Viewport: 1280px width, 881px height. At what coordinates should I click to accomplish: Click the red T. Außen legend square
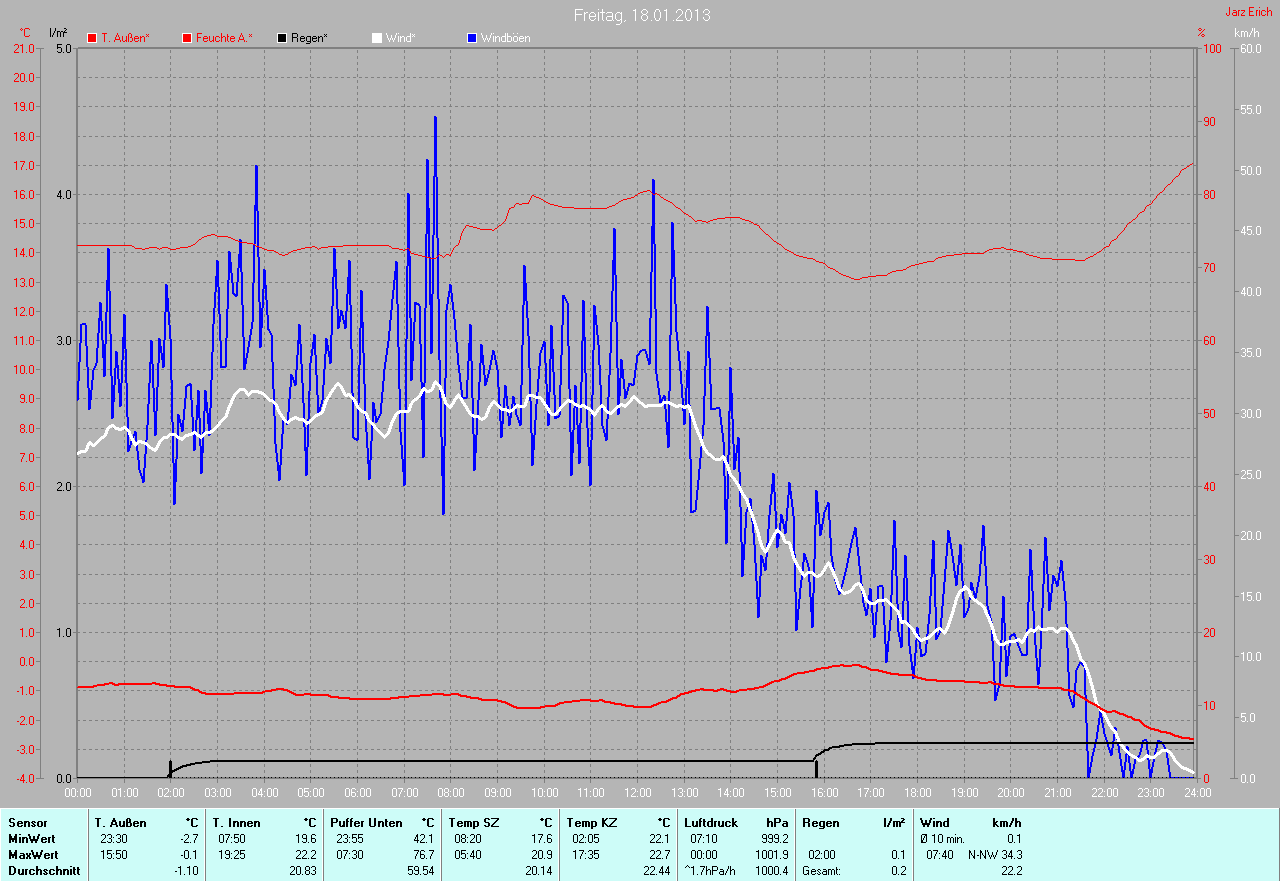(93, 38)
